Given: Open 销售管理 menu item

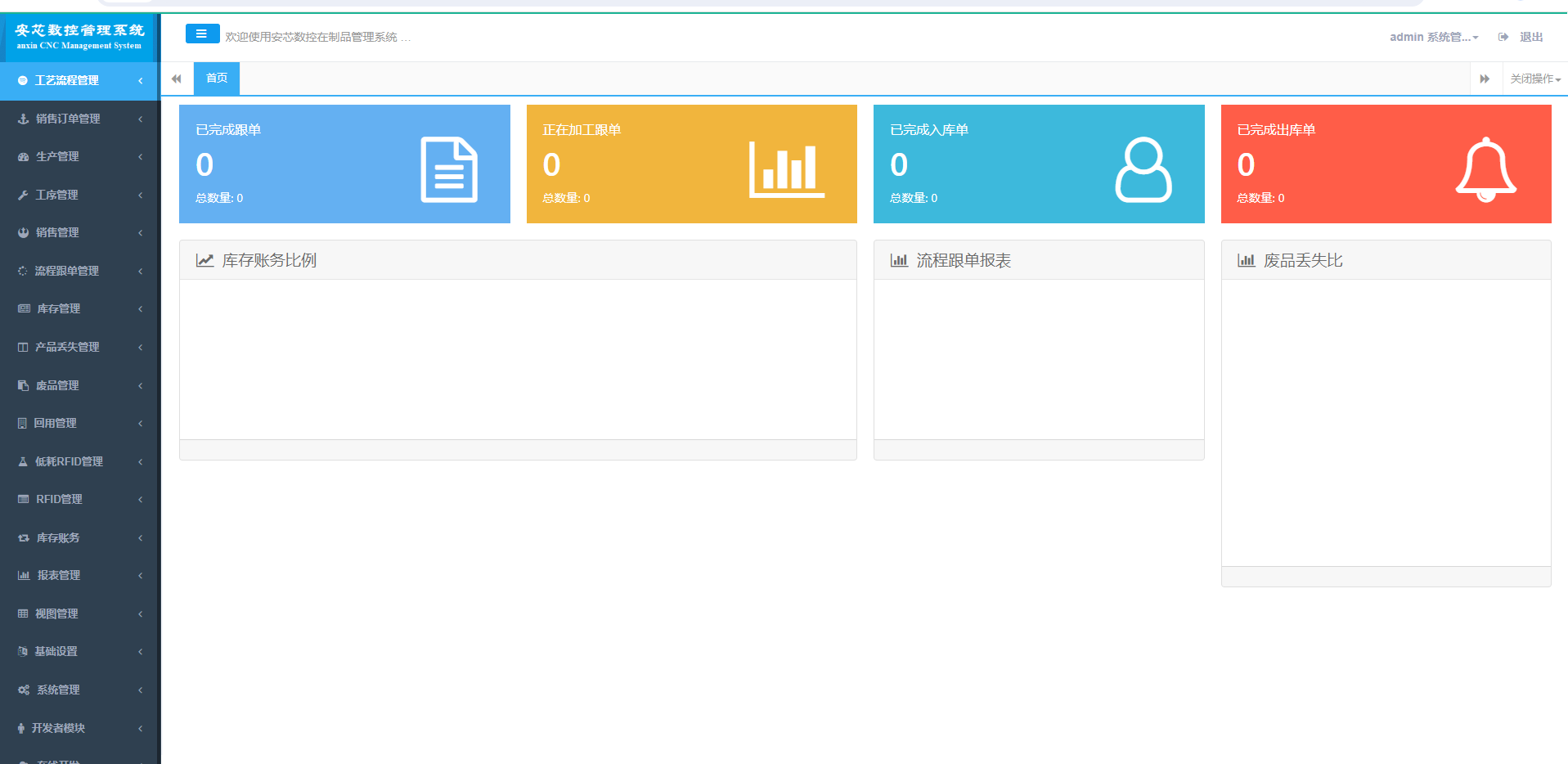Looking at the screenshot, I should tap(80, 232).
